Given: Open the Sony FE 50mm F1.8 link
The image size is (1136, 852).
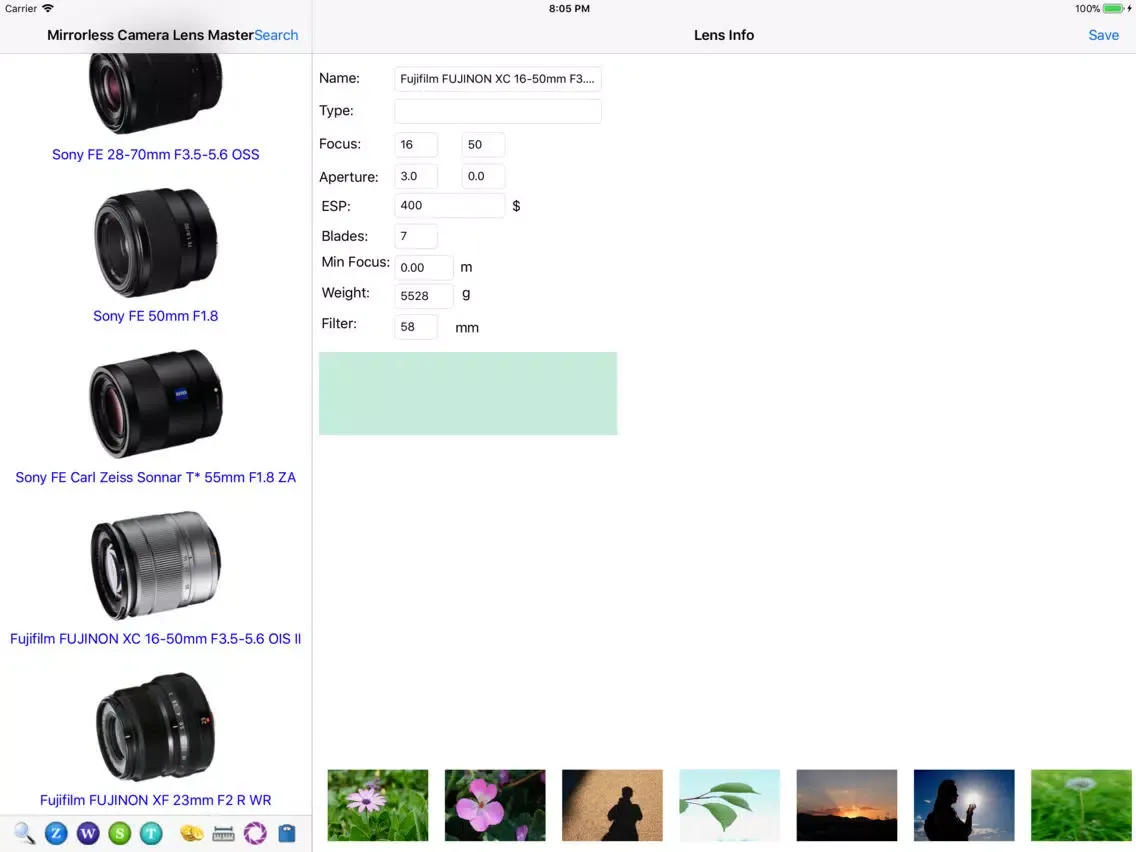Looking at the screenshot, I should tap(156, 316).
